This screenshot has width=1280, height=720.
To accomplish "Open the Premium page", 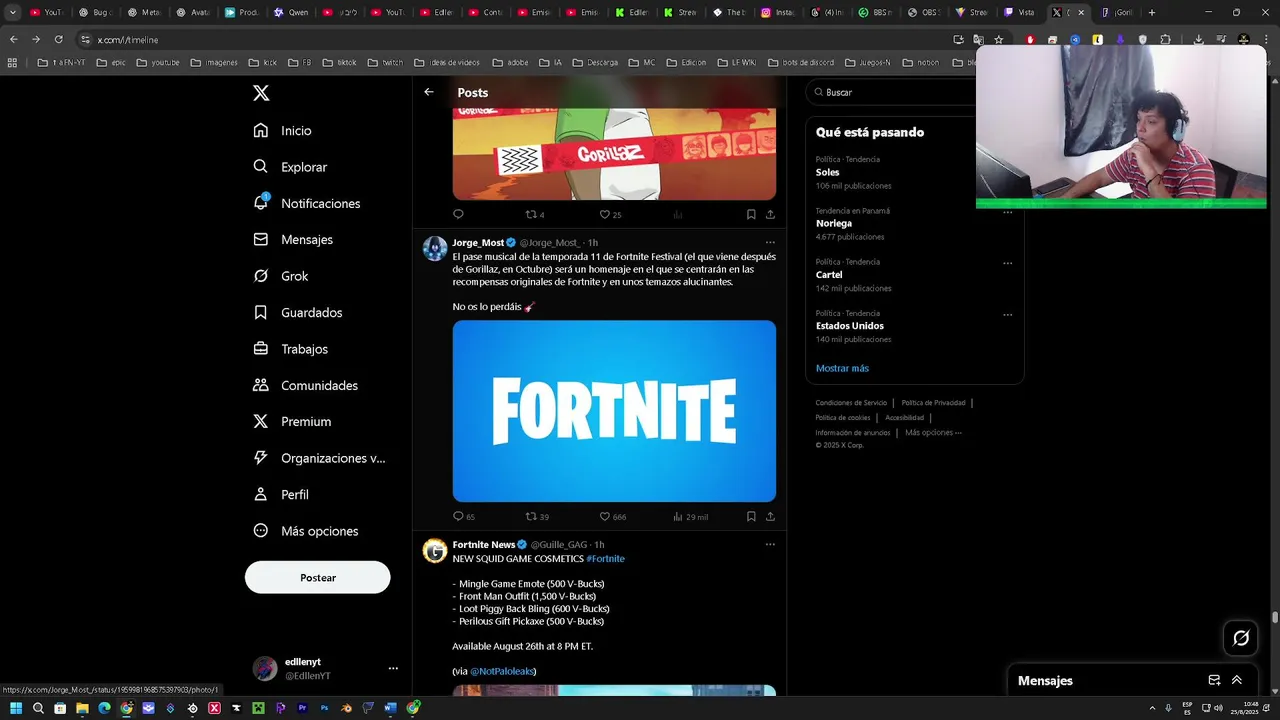I will tap(292, 422).
